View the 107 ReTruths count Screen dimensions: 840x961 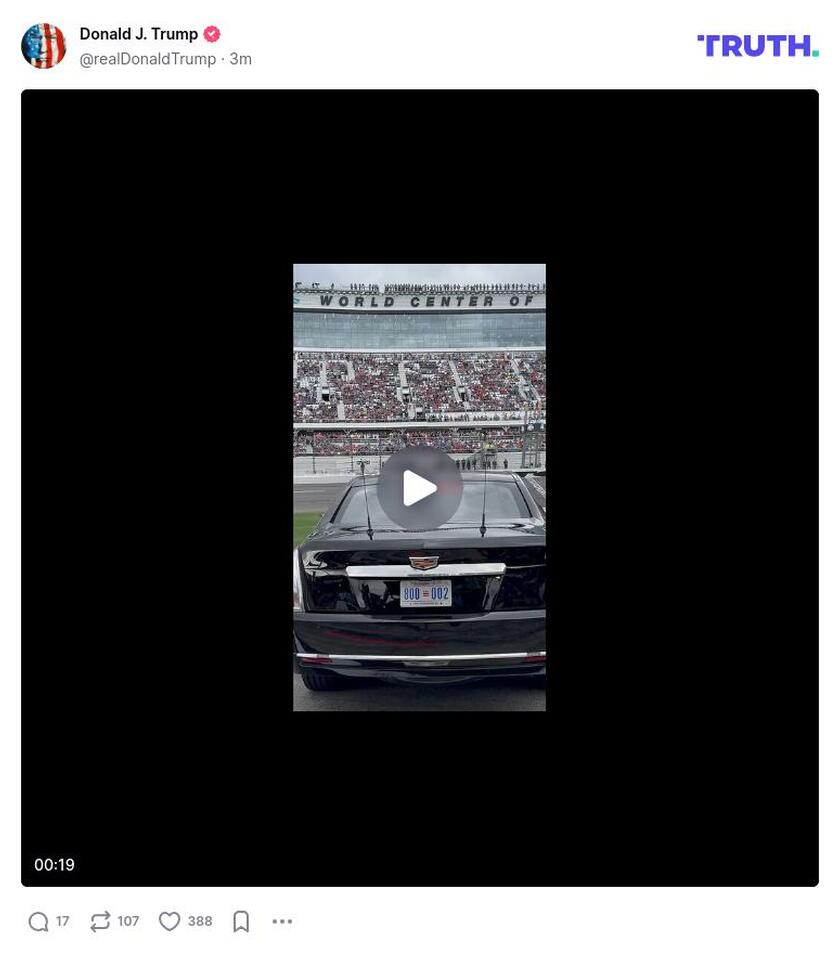coord(128,921)
